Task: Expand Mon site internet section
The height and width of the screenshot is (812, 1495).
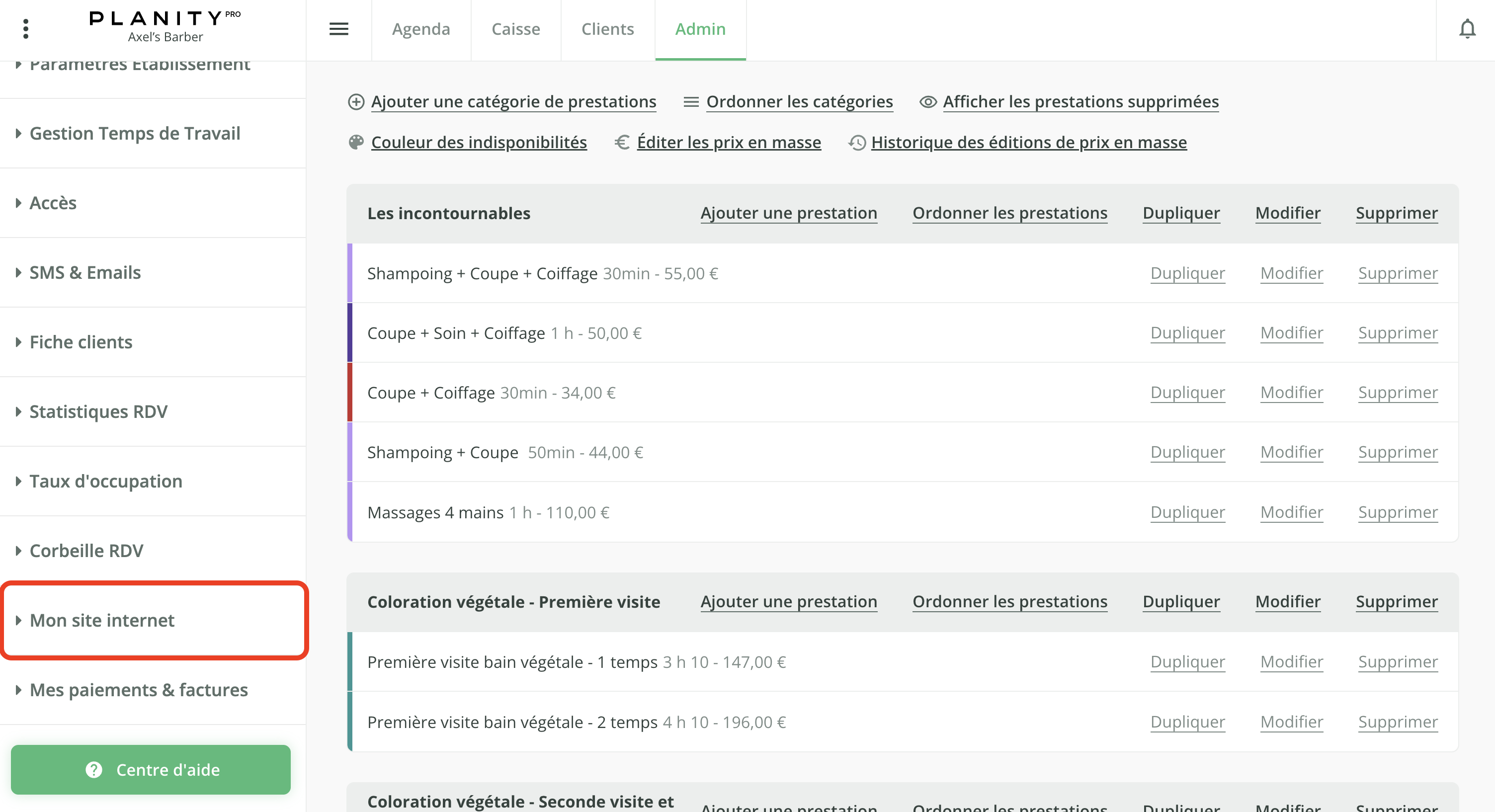Action: [102, 620]
